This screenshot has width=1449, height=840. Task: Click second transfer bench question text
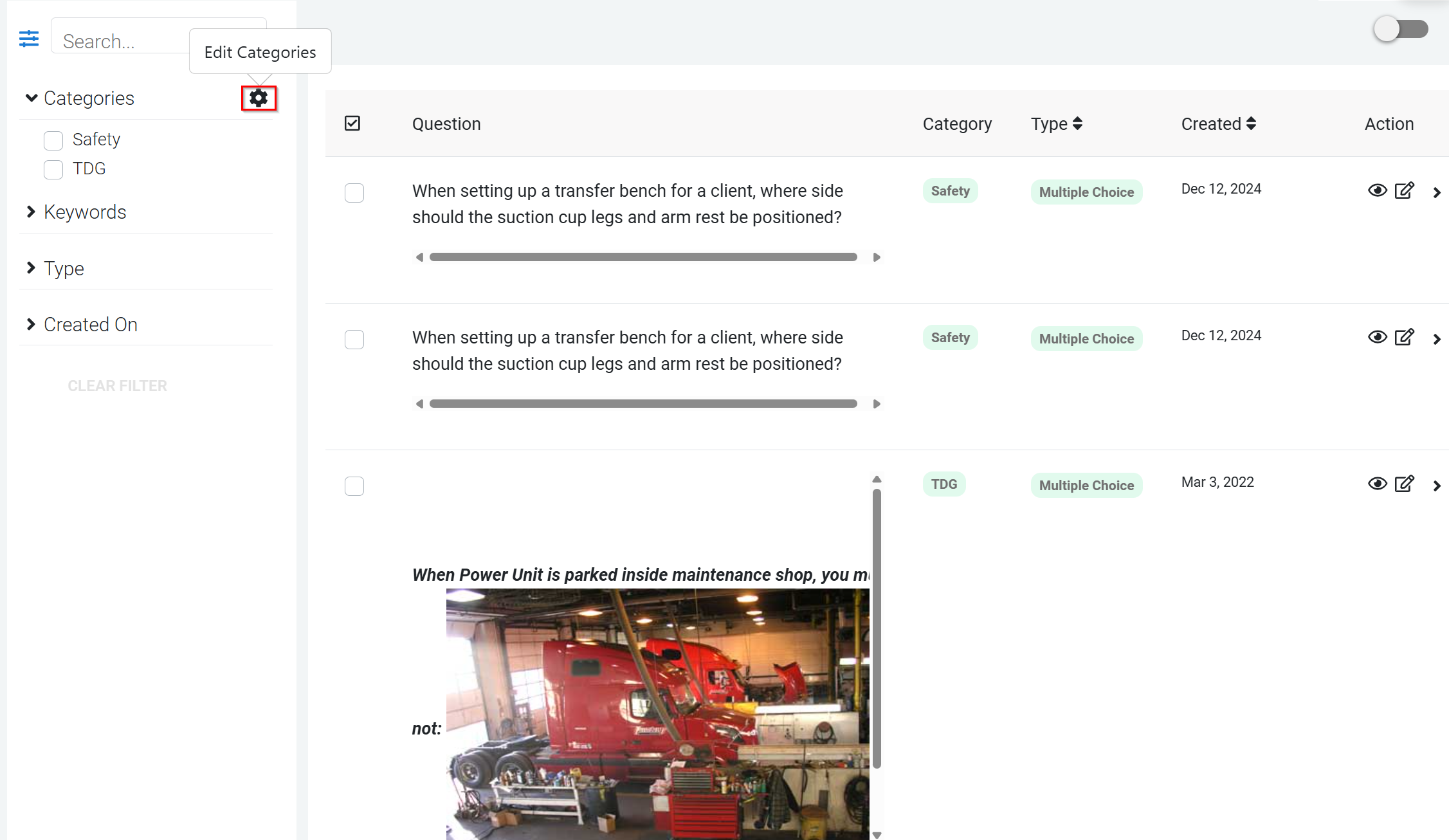point(627,351)
